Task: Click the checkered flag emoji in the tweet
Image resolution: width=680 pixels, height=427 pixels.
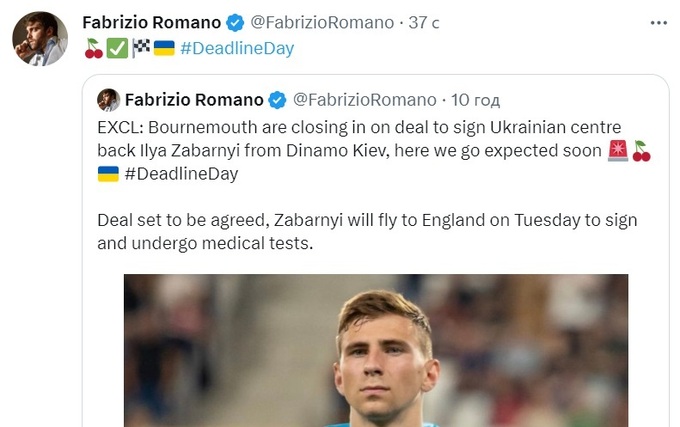Action: 141,48
